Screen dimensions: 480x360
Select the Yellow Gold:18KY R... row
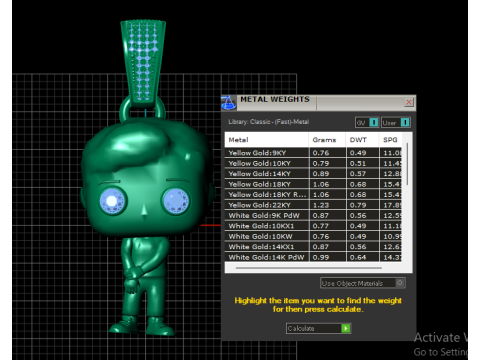click(x=313, y=194)
